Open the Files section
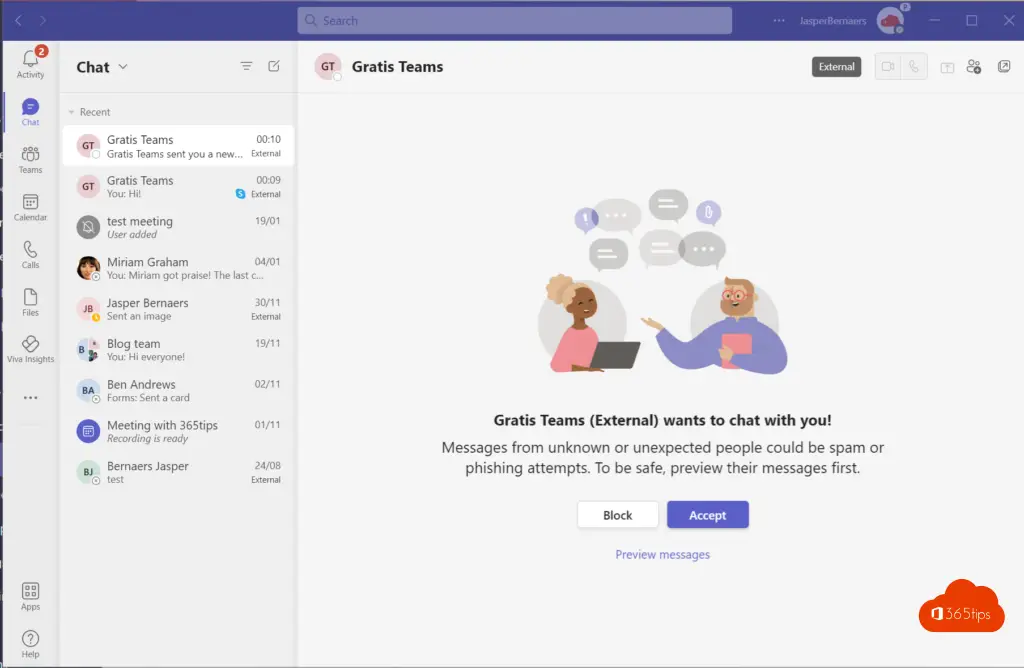Viewport: 1024px width, 668px height. [30, 302]
